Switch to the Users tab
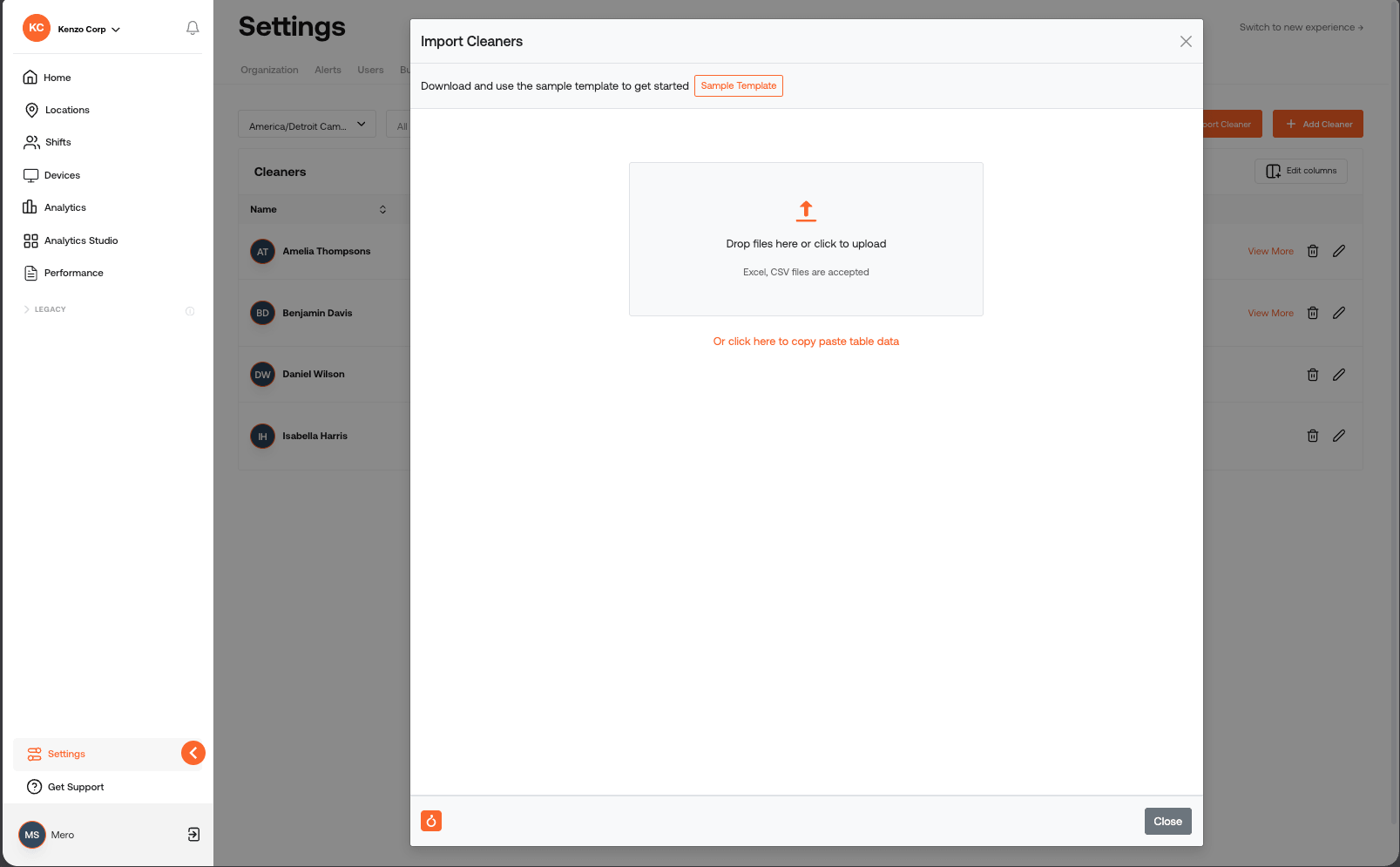Viewport: 1400px width, 867px height. click(370, 70)
